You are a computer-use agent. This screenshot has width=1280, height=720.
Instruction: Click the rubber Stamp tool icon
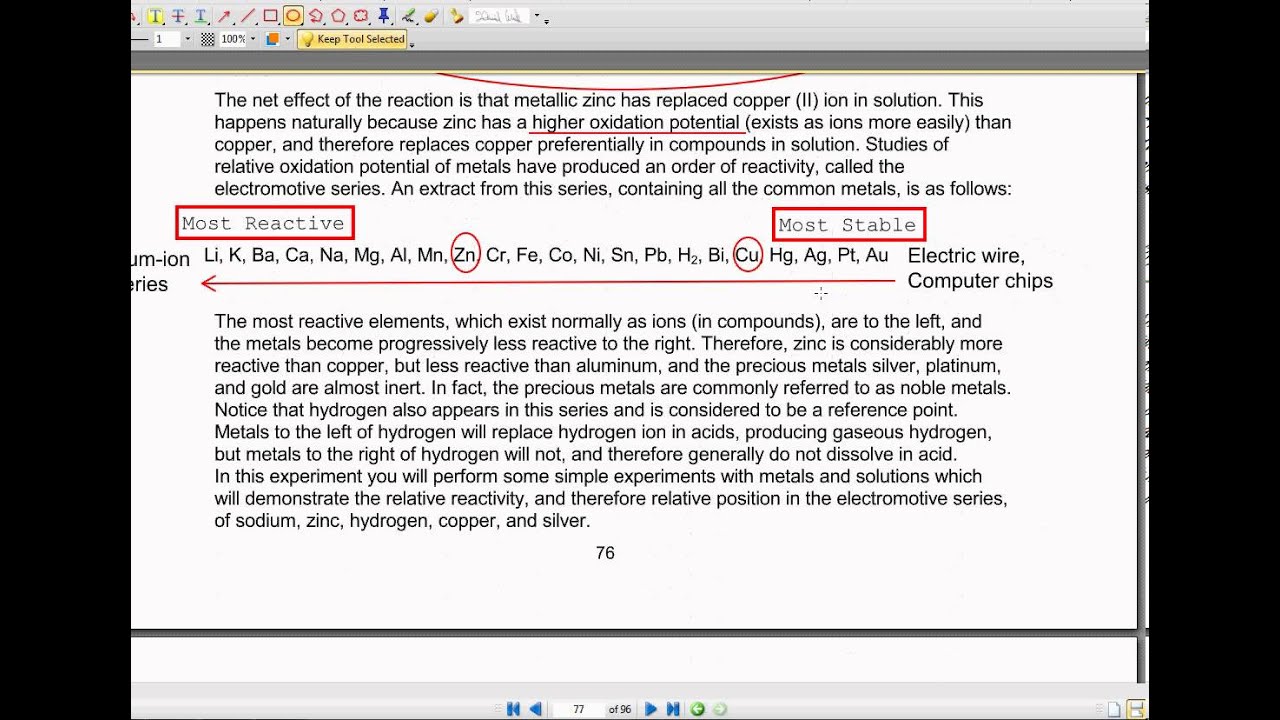pyautogui.click(x=456, y=16)
